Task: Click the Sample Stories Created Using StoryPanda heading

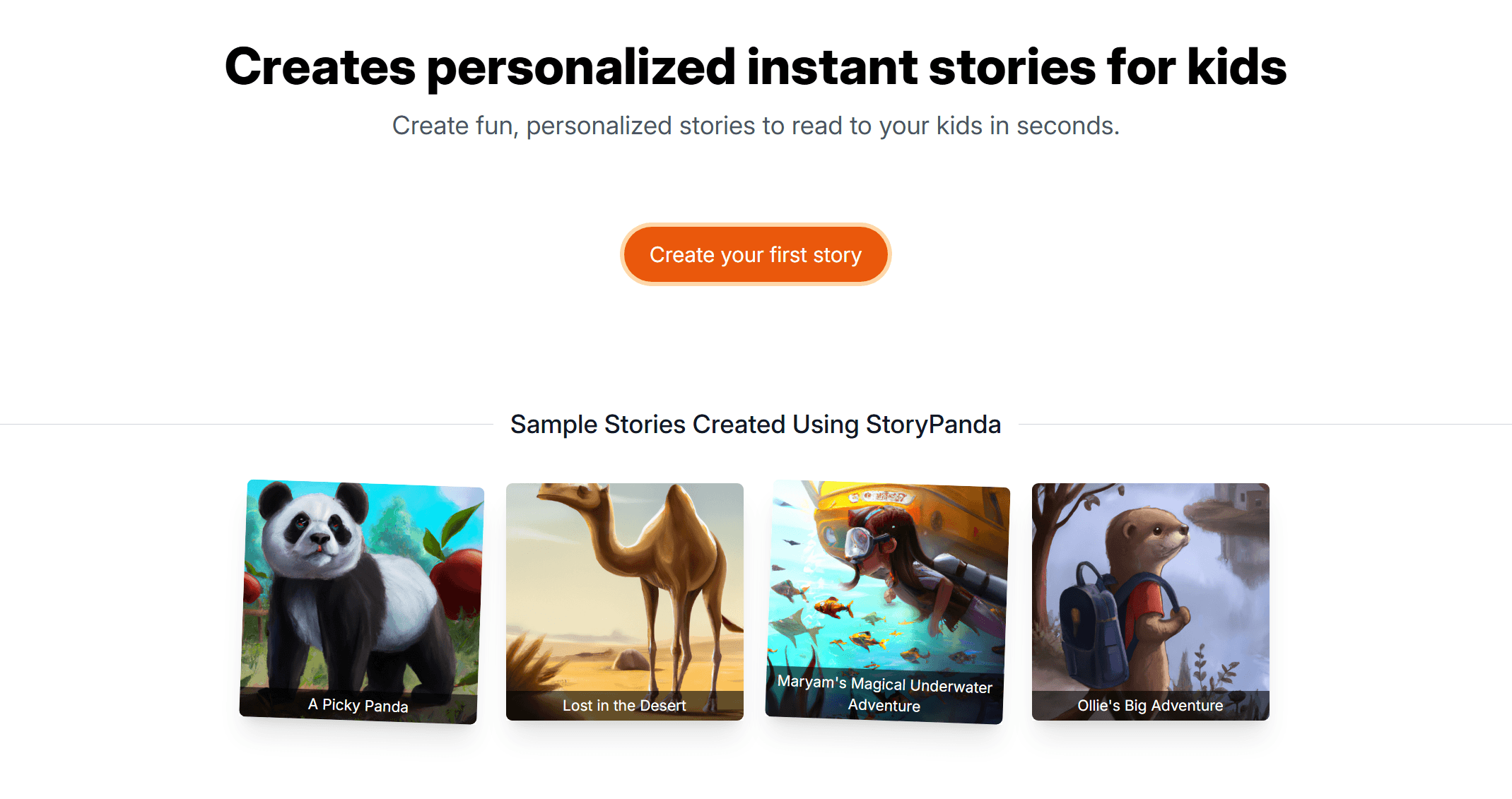Action: tap(755, 425)
